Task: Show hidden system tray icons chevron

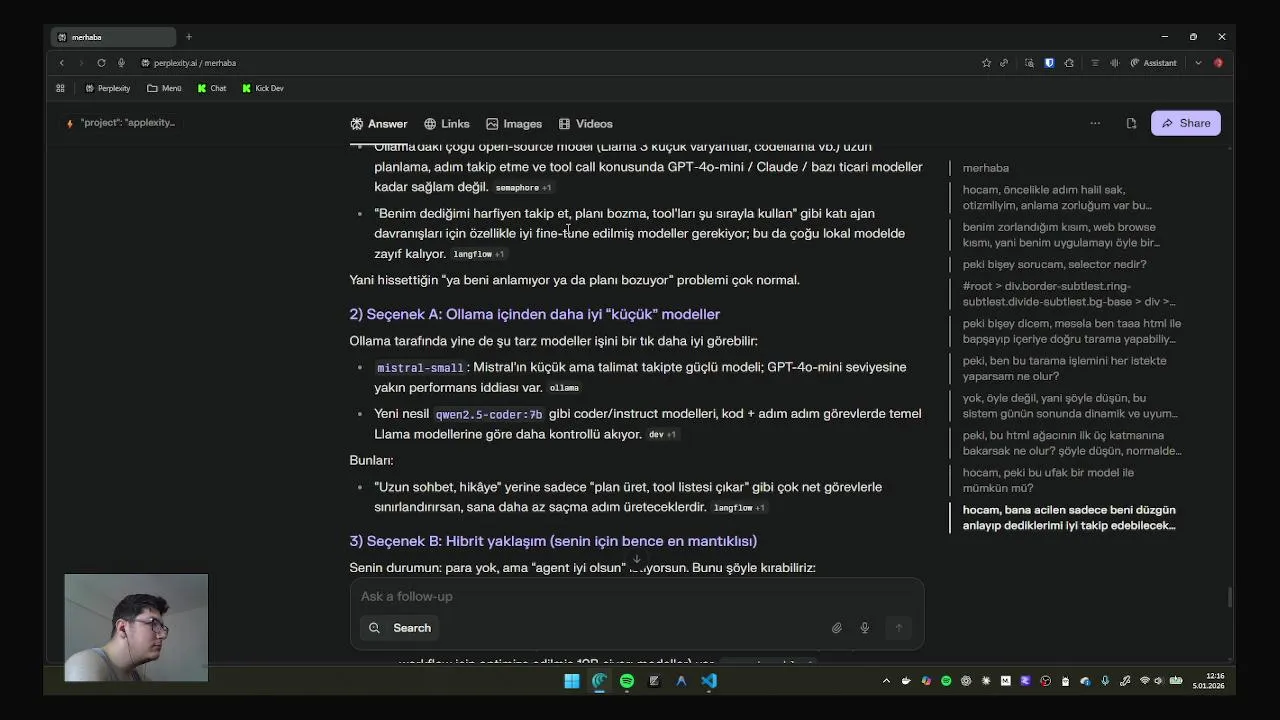Action: pos(886,681)
